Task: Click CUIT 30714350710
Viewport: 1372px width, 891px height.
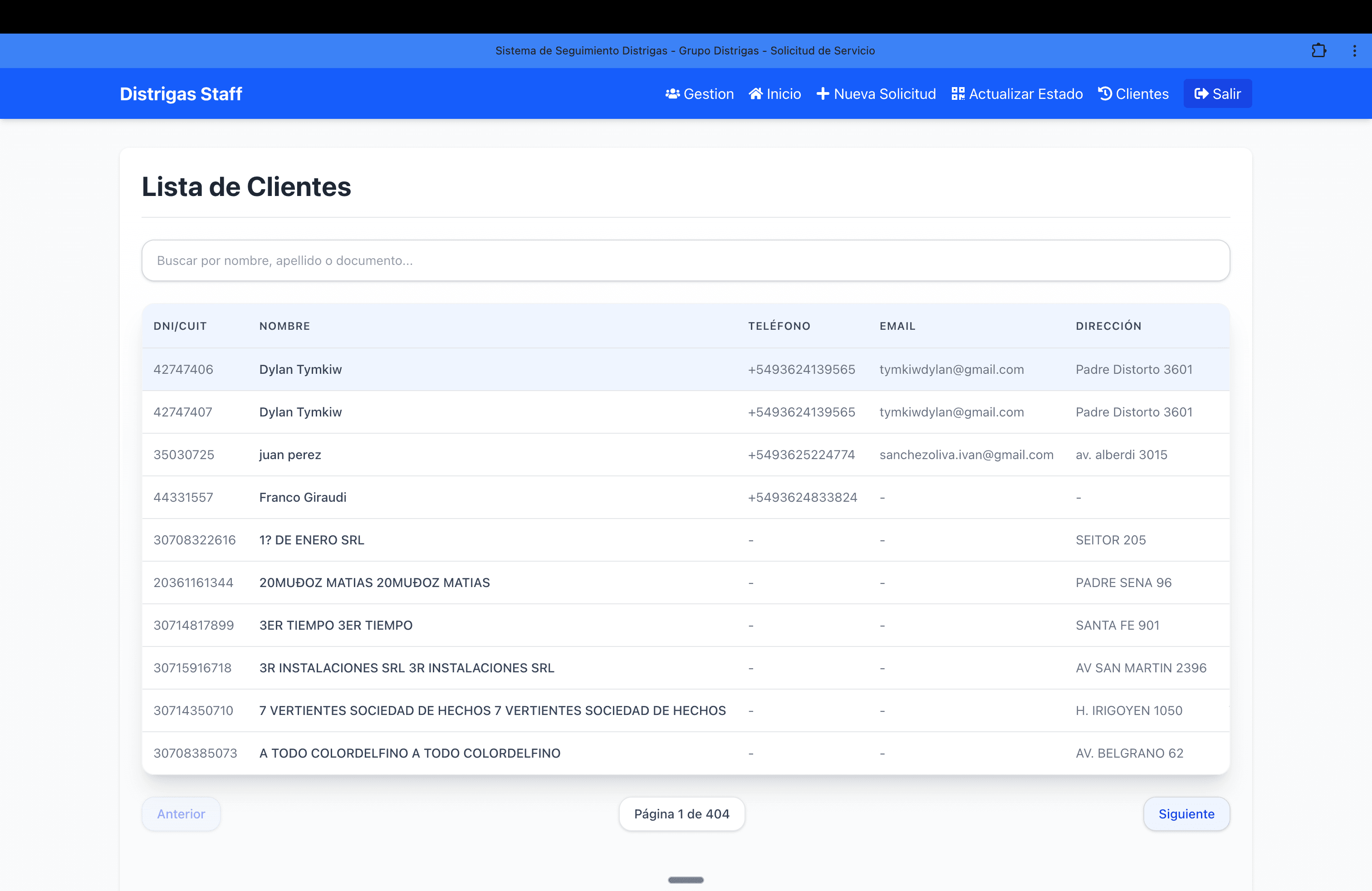Action: [x=193, y=710]
